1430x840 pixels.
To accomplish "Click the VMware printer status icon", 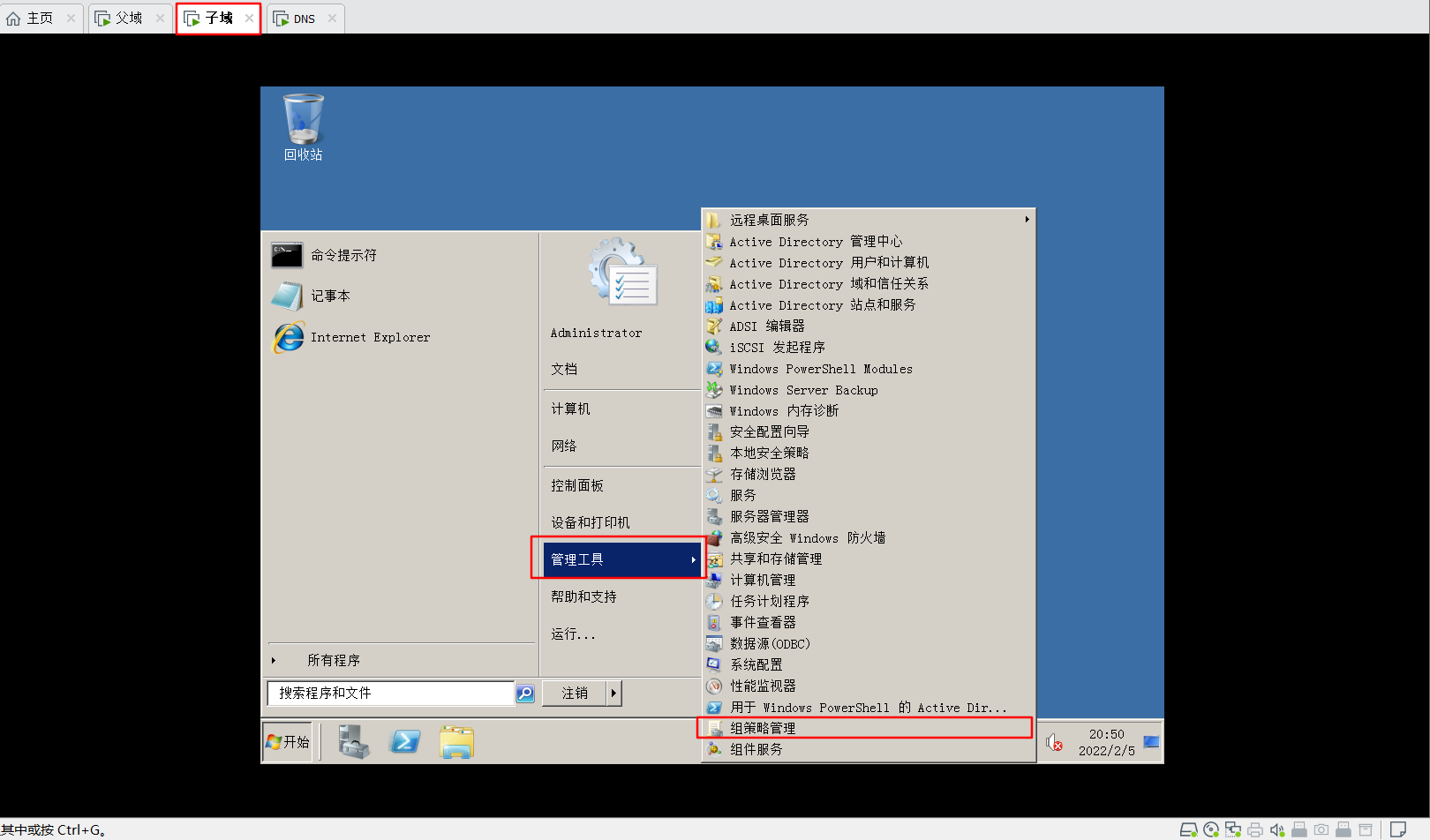I will [x=1255, y=829].
